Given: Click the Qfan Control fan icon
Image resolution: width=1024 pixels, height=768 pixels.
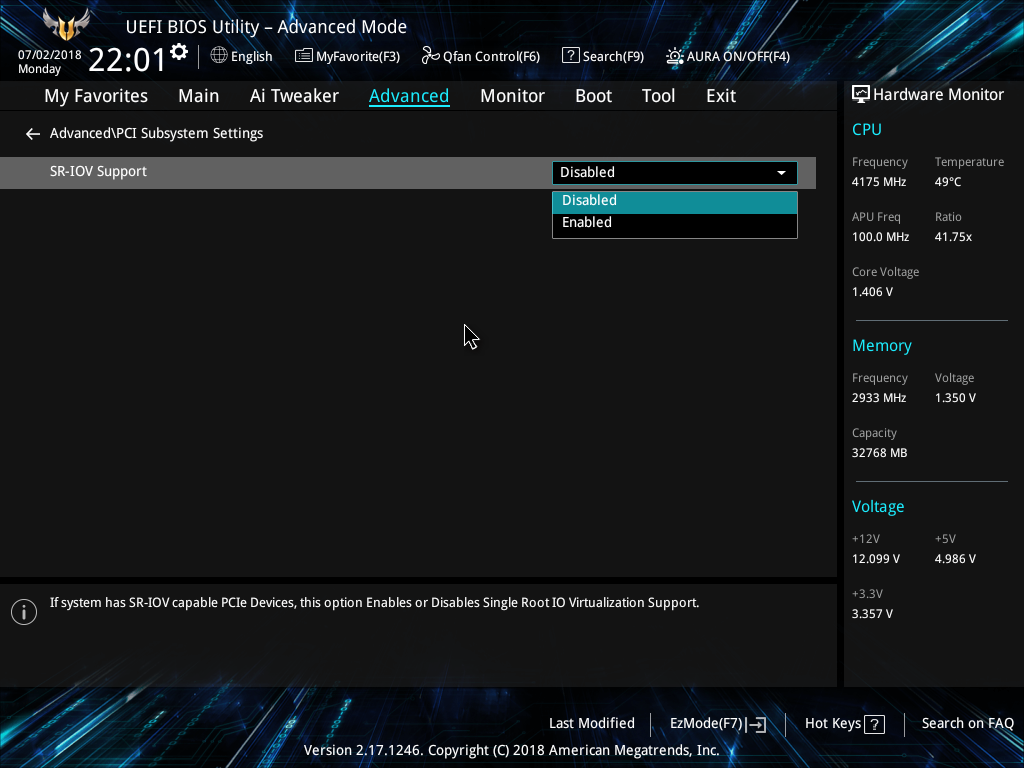Looking at the screenshot, I should point(430,56).
